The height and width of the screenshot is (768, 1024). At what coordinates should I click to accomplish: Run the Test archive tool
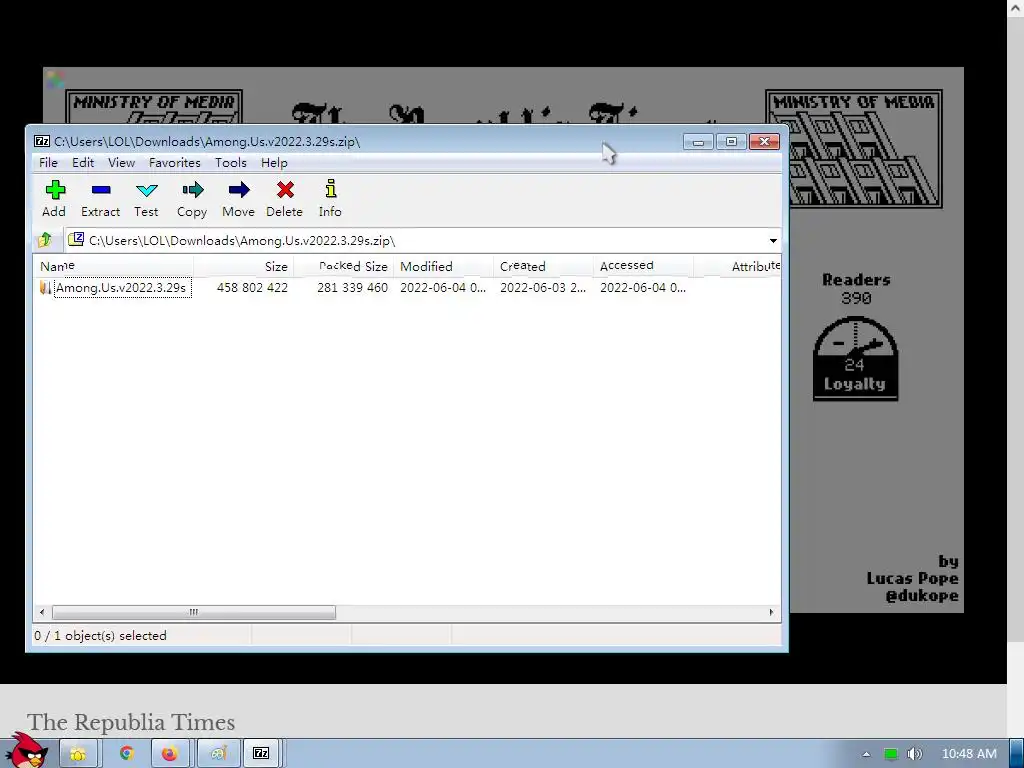(x=146, y=190)
